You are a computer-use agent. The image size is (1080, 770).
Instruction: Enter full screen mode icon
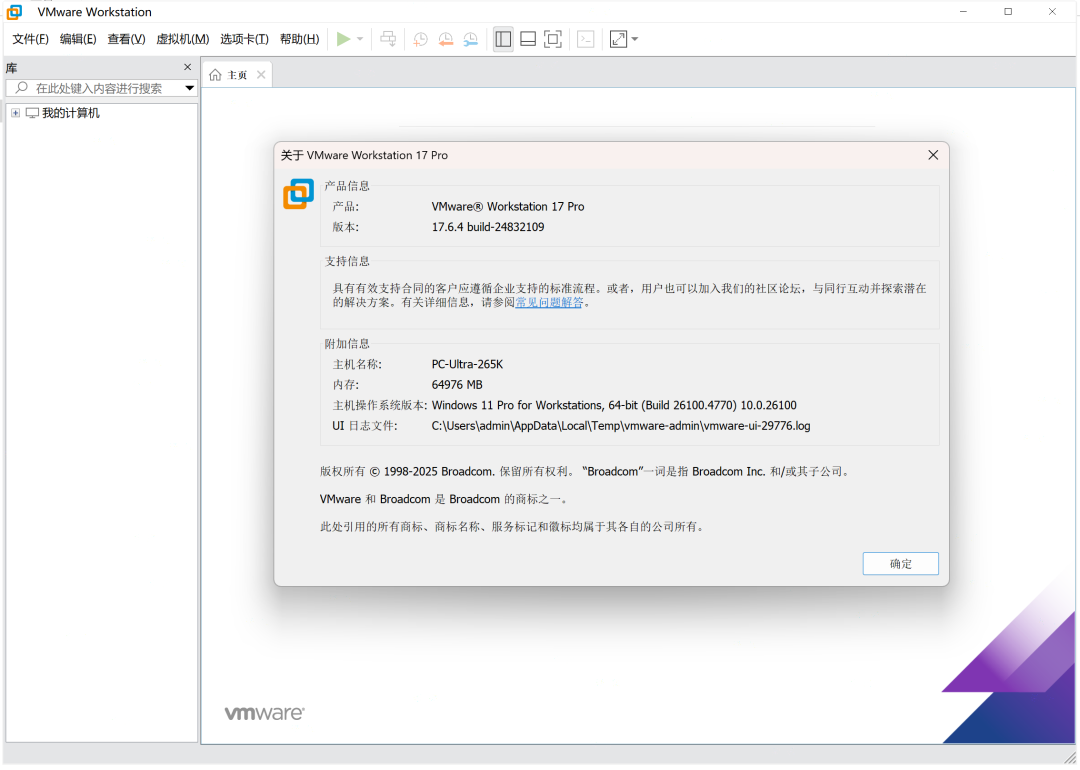(553, 39)
